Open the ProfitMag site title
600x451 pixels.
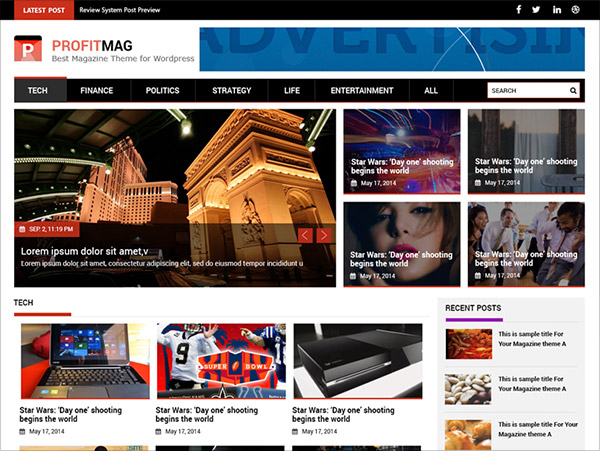92,46
